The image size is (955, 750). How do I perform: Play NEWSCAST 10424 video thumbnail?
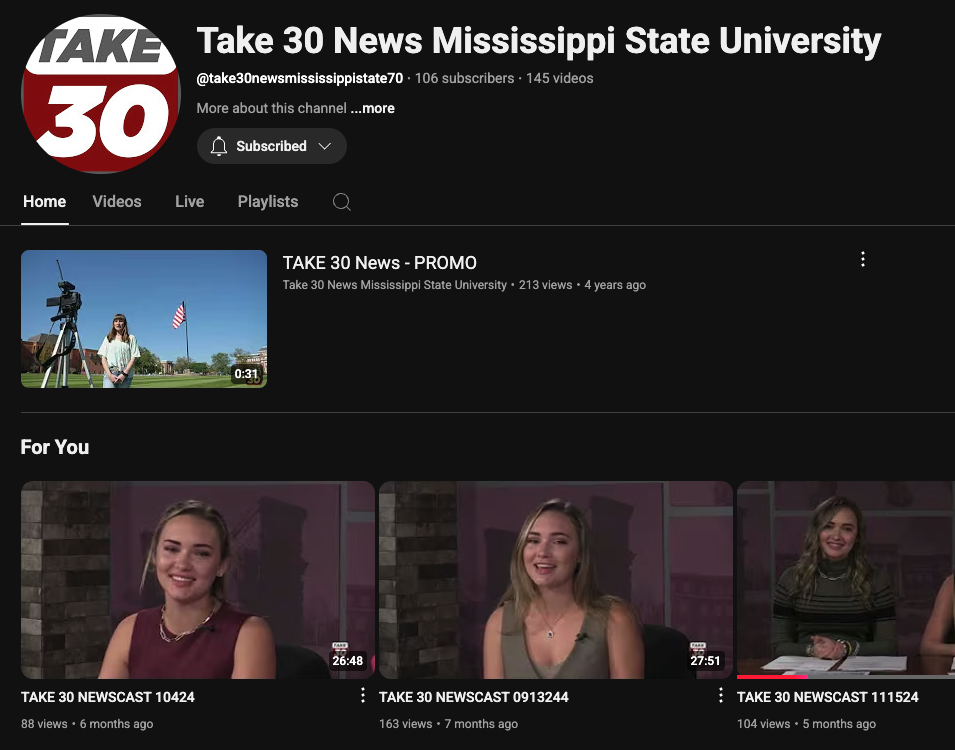click(x=198, y=580)
